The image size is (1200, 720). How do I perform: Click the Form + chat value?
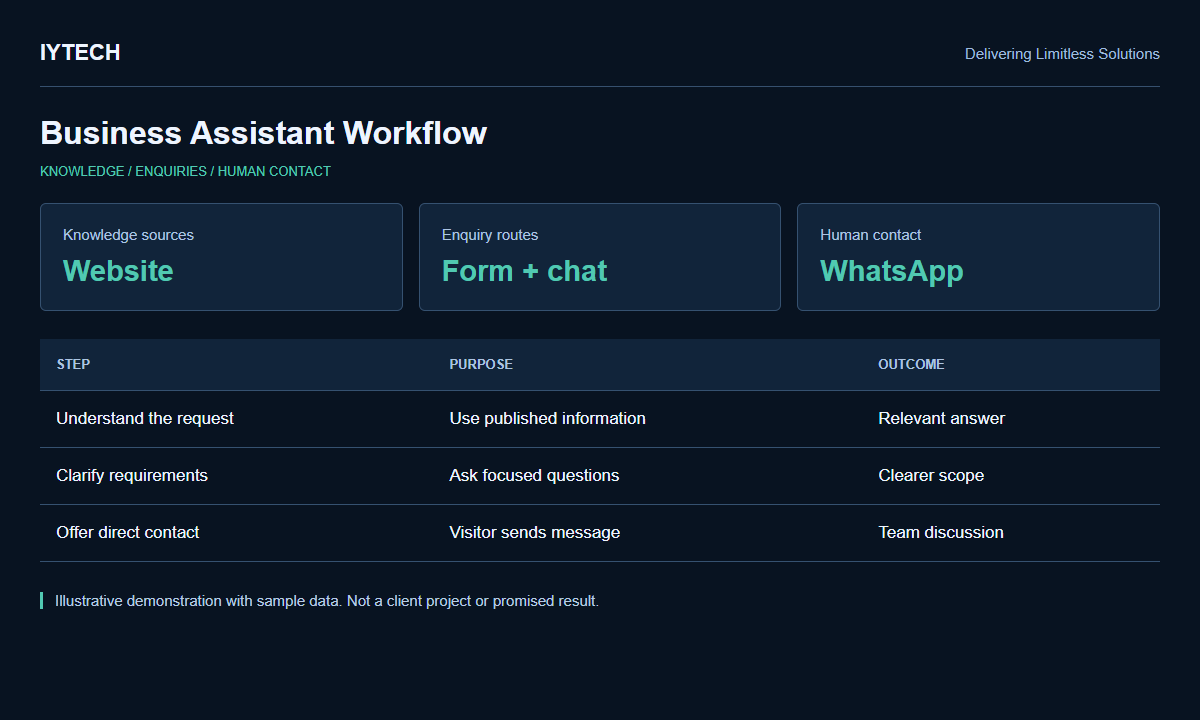pos(525,271)
